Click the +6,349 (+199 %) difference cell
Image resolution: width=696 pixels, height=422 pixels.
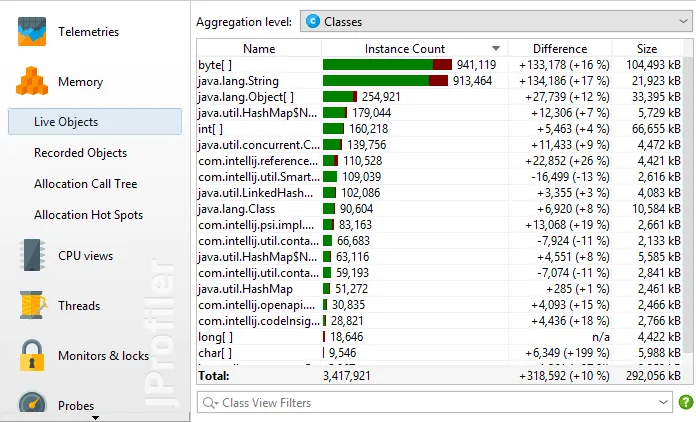point(567,353)
